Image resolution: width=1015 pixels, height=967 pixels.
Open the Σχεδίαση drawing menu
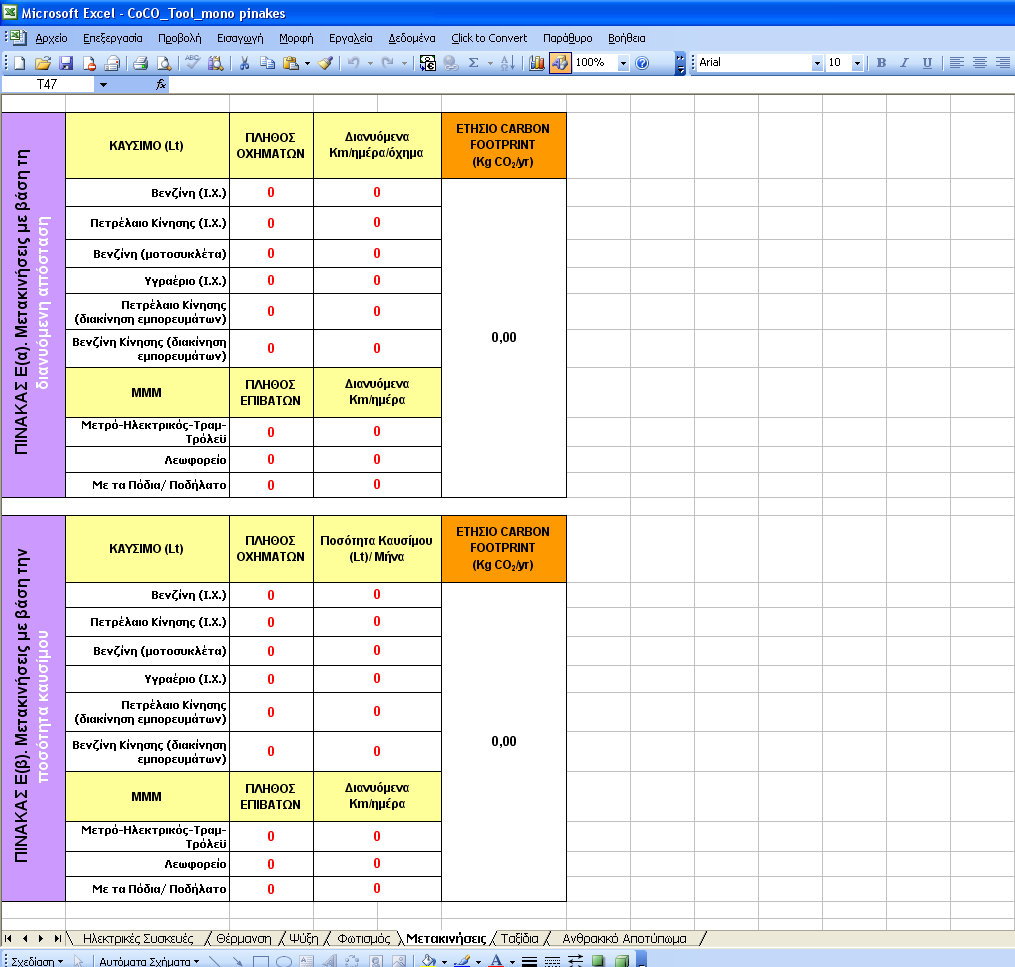(x=37, y=962)
